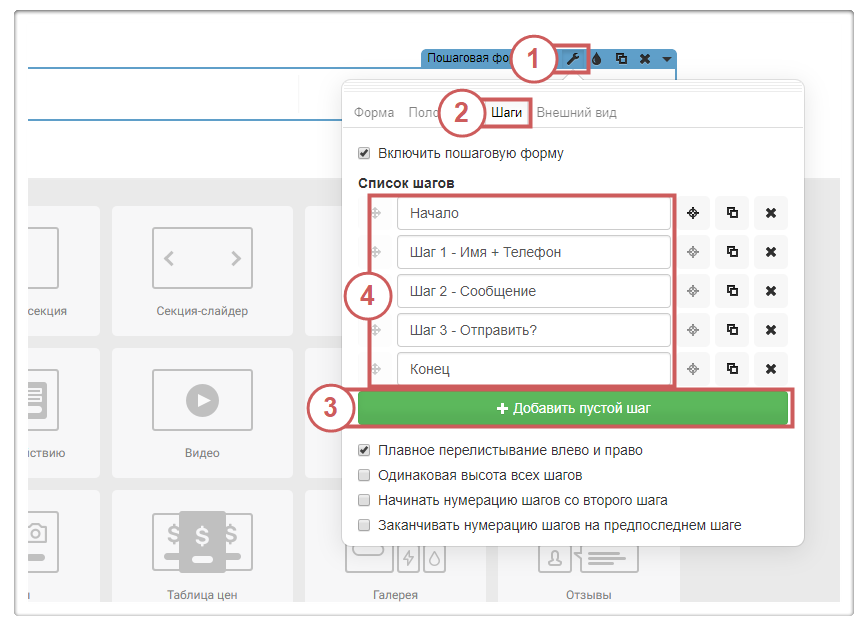Expand widget toolbar dropdown arrow
Screen dimensions: 868x627
coord(667,59)
